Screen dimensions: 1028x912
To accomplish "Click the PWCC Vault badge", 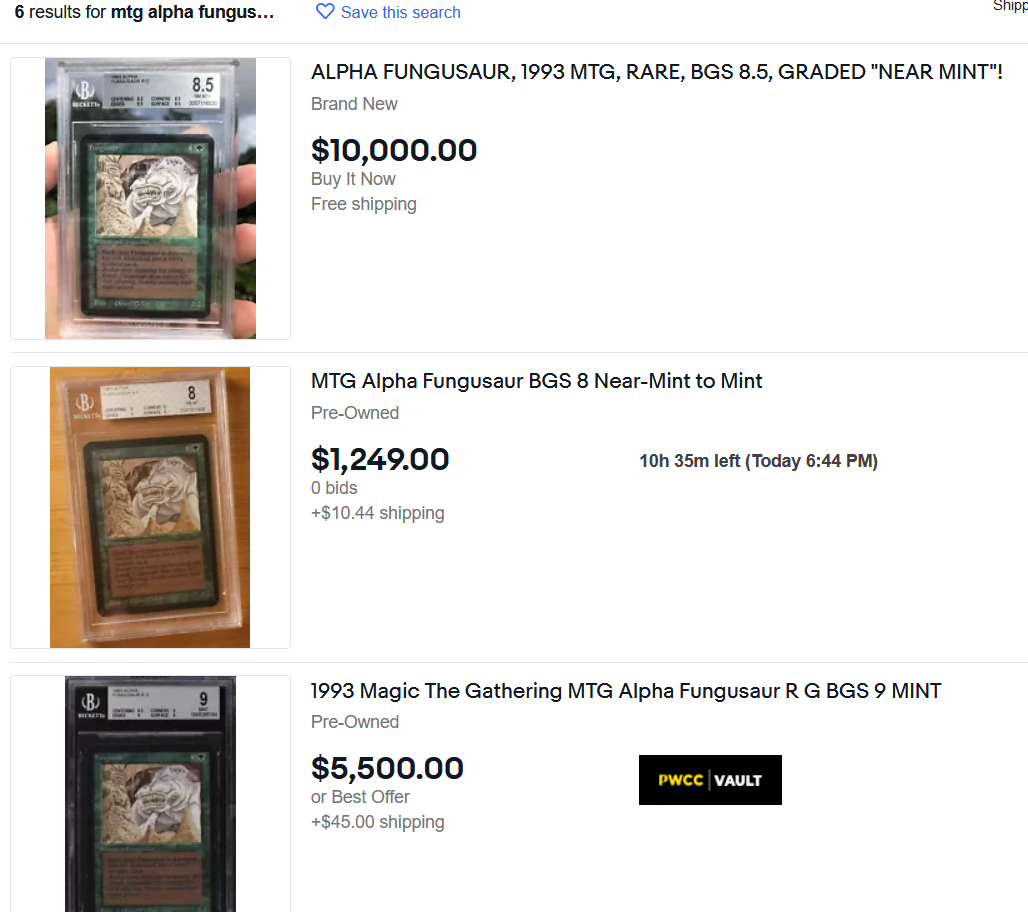I will click(x=710, y=780).
